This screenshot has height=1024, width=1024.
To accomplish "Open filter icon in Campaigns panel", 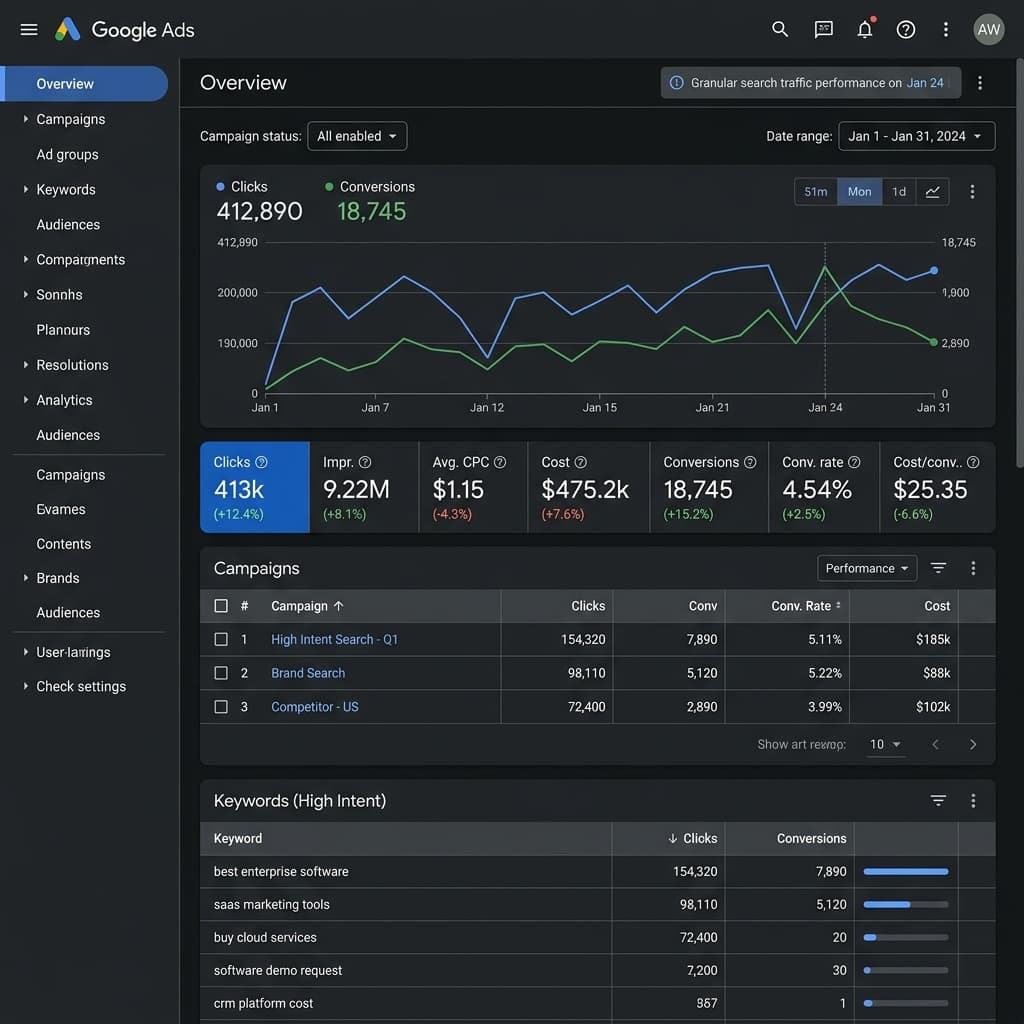I will click(x=938, y=568).
